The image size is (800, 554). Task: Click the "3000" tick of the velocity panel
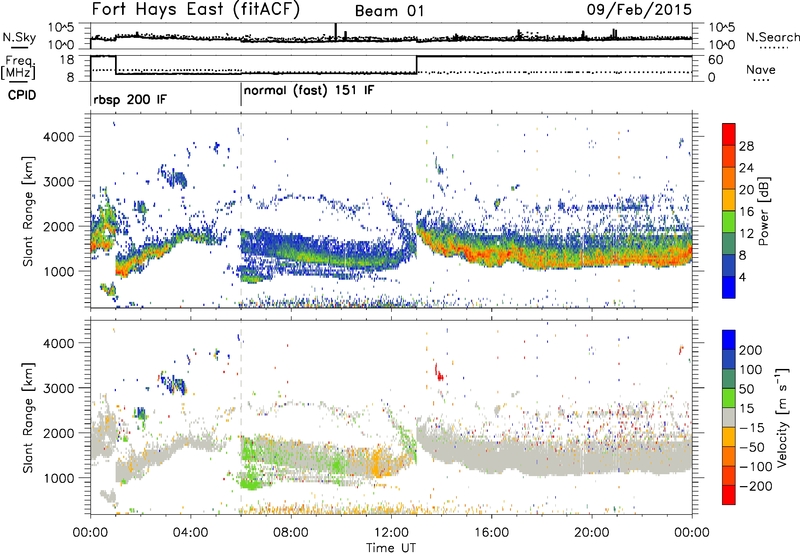point(58,388)
